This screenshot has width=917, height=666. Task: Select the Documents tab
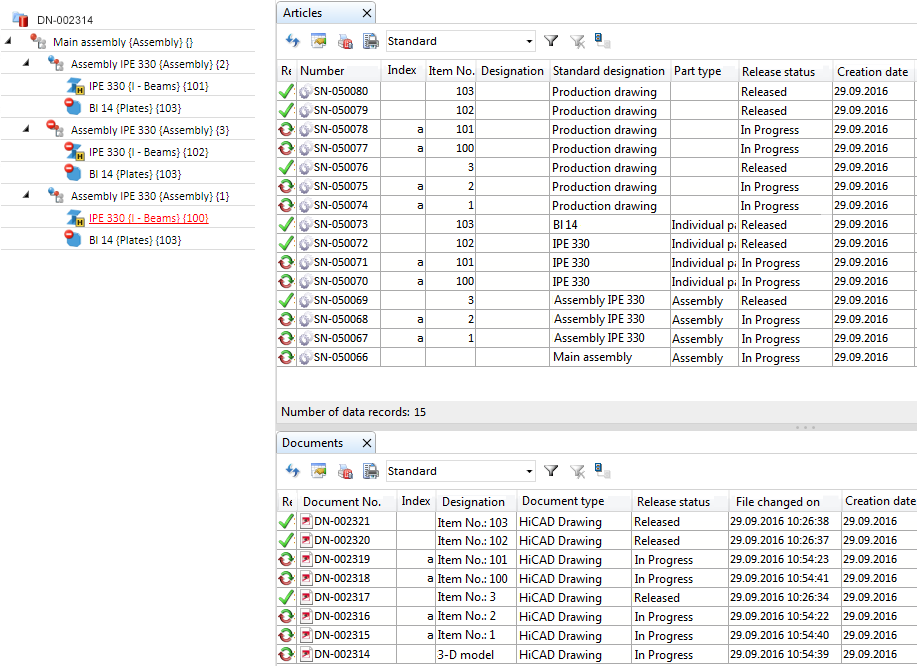point(312,443)
